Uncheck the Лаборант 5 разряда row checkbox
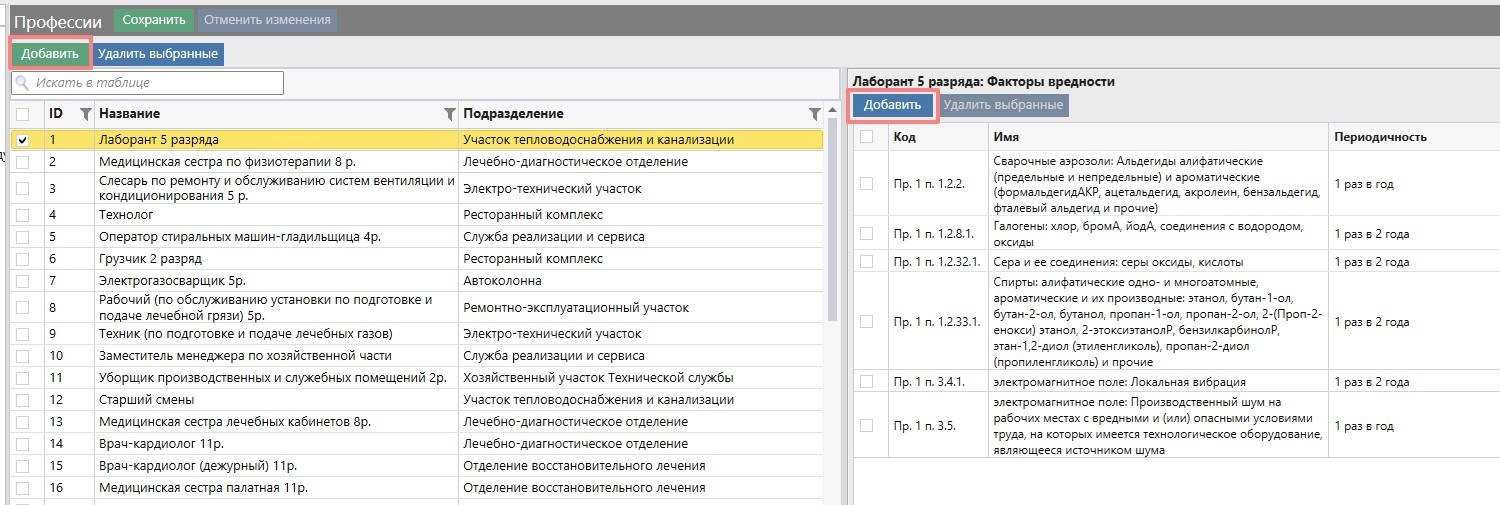This screenshot has height=505, width=1500. click(23, 140)
